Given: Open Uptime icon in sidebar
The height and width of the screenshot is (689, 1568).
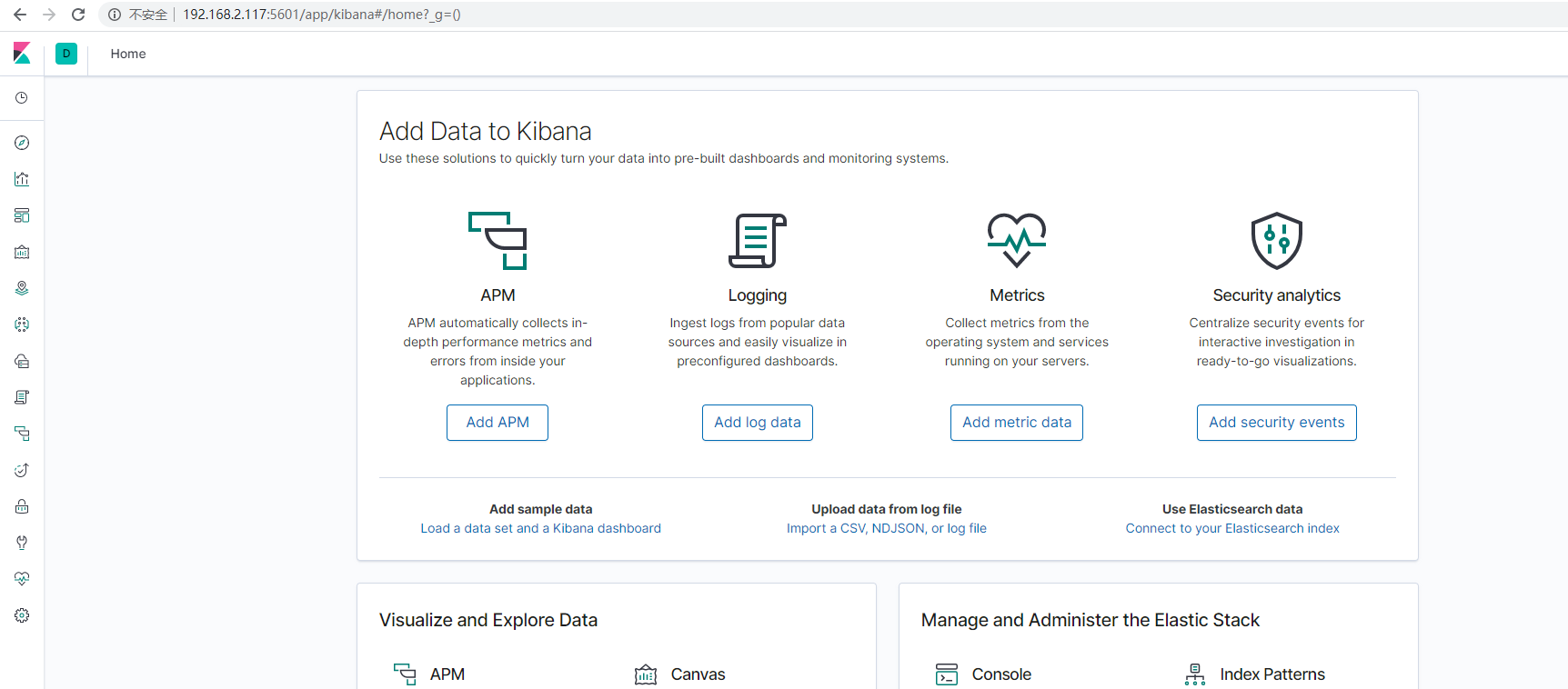Looking at the screenshot, I should pos(22,470).
